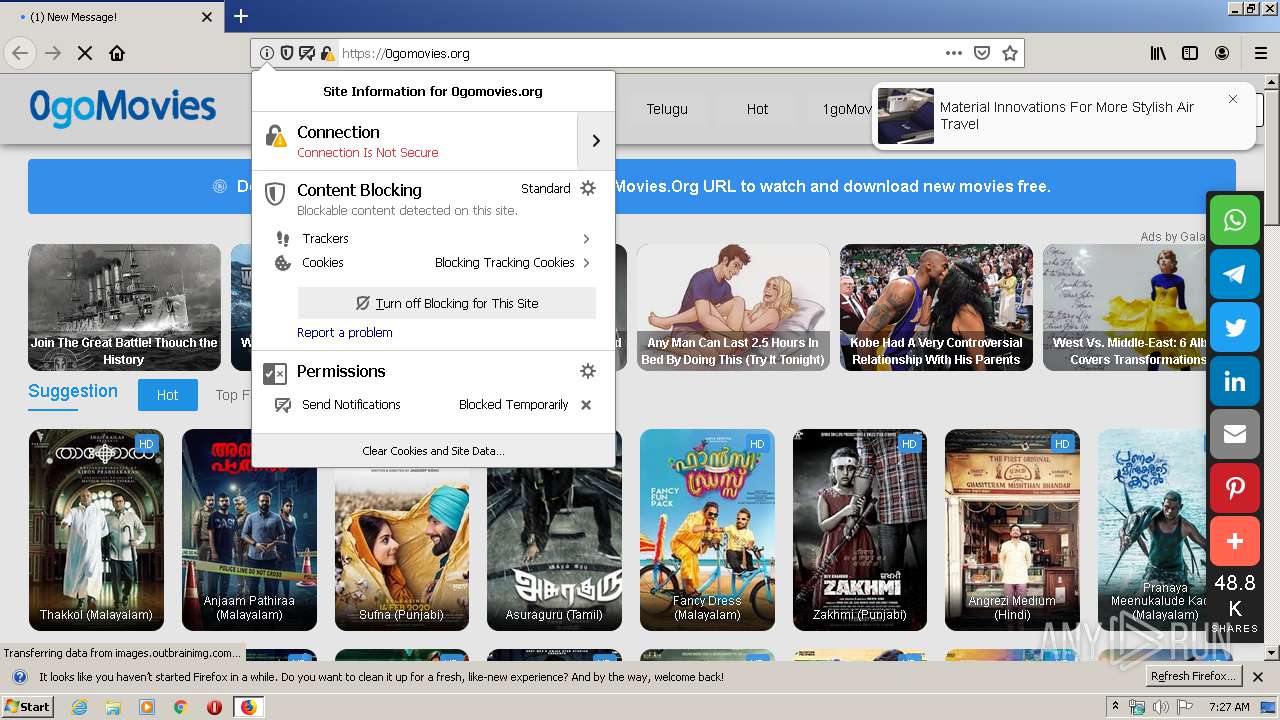This screenshot has width=1280, height=720.
Task: Open Anjaam Pathiraa (Malayalam) movie poster
Action: pos(249,530)
